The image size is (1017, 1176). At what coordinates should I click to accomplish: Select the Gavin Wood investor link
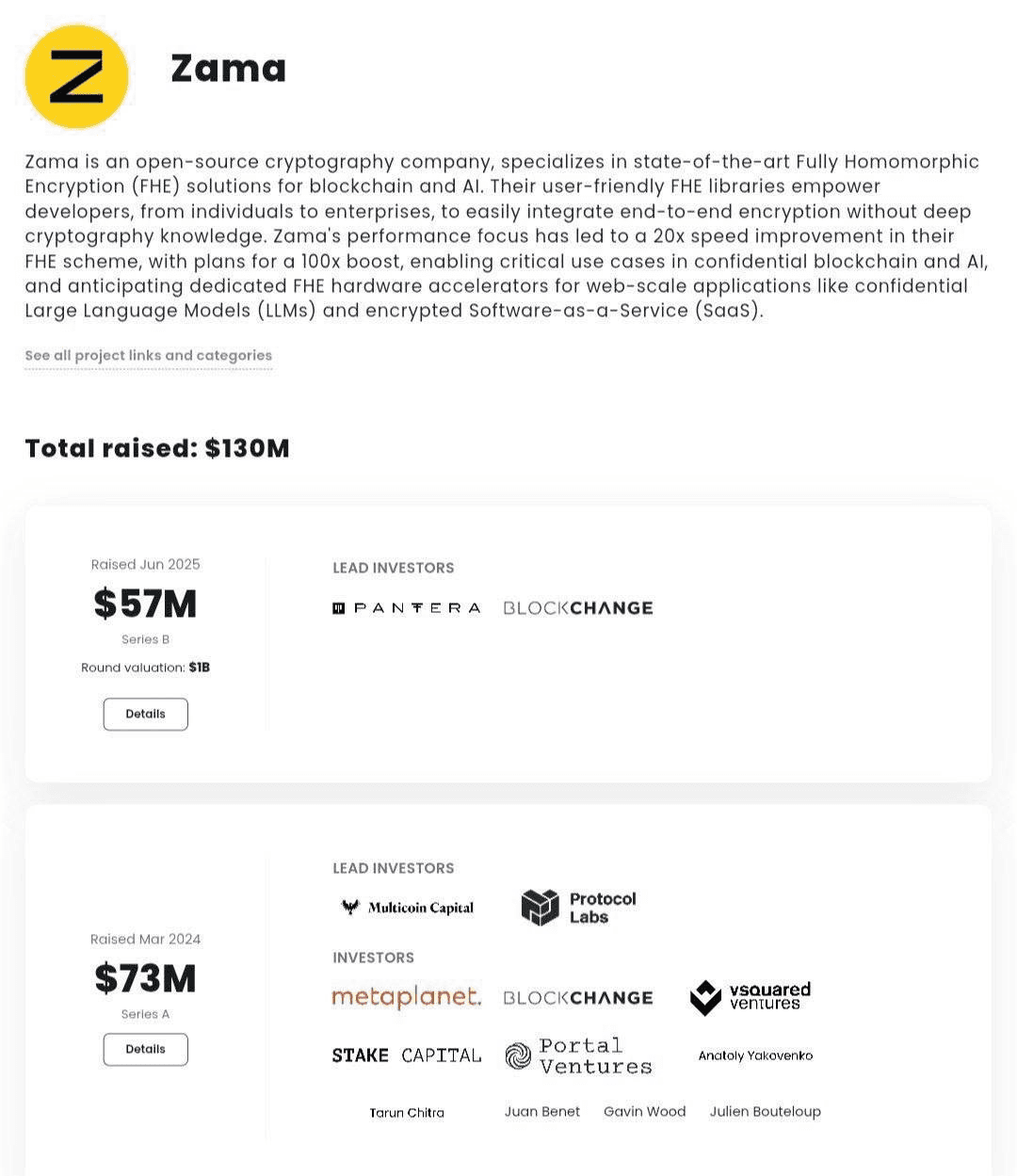coord(644,1112)
